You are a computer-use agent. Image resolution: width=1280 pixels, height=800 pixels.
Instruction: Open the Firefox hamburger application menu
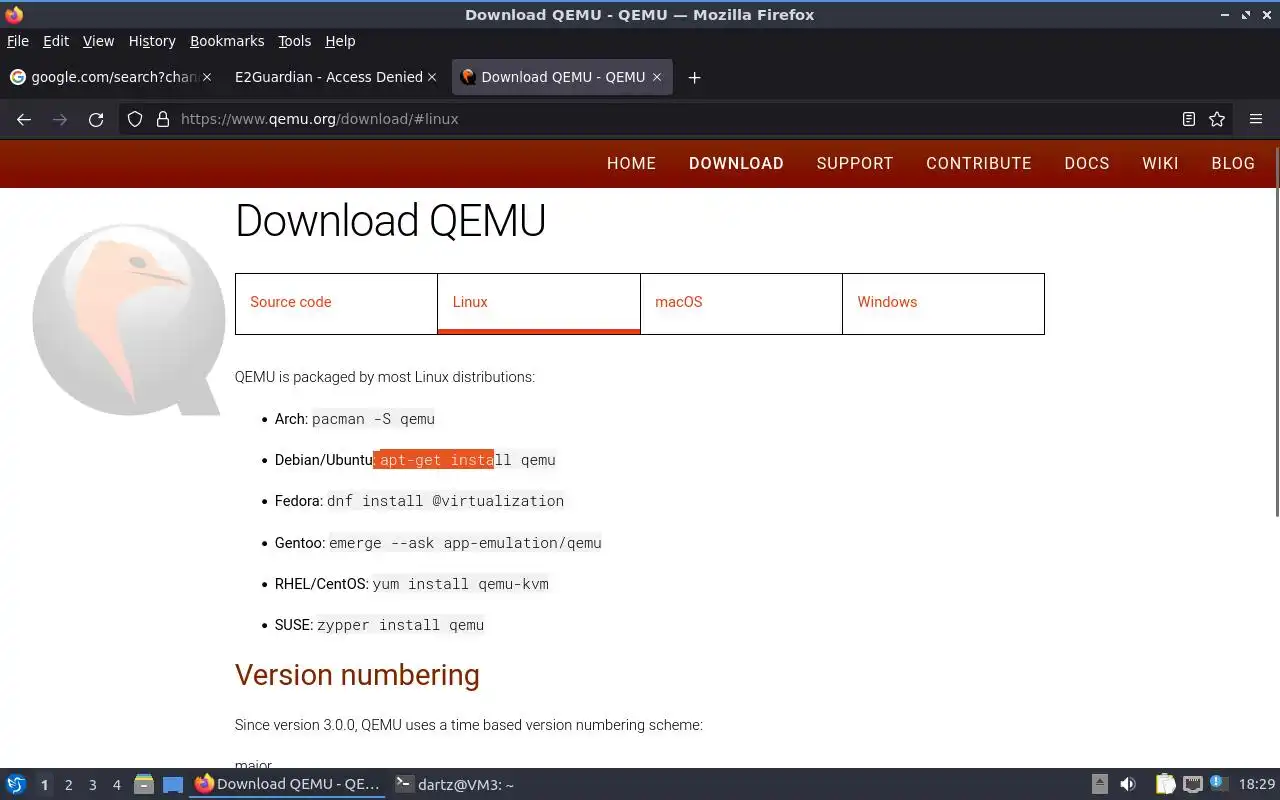(x=1256, y=119)
